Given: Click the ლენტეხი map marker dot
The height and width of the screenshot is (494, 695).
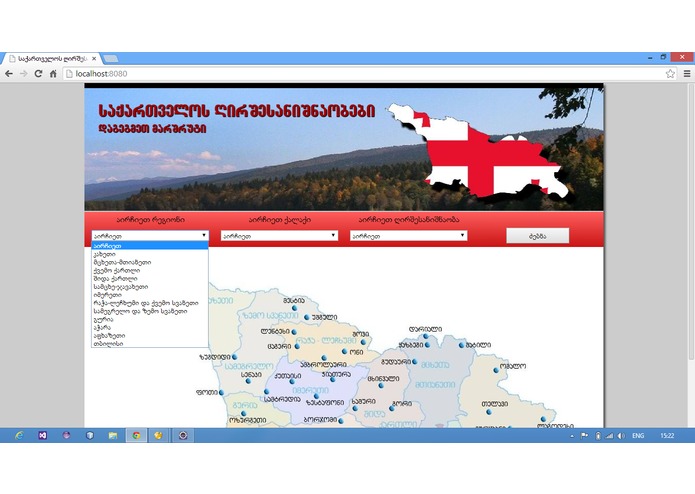Looking at the screenshot, I should [294, 332].
